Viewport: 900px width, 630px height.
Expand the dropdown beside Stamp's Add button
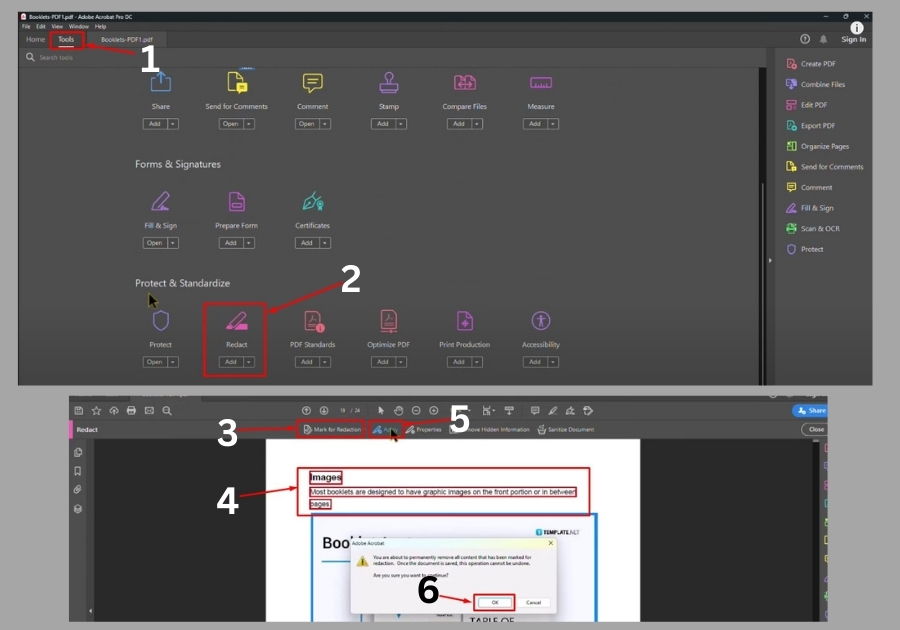401,124
